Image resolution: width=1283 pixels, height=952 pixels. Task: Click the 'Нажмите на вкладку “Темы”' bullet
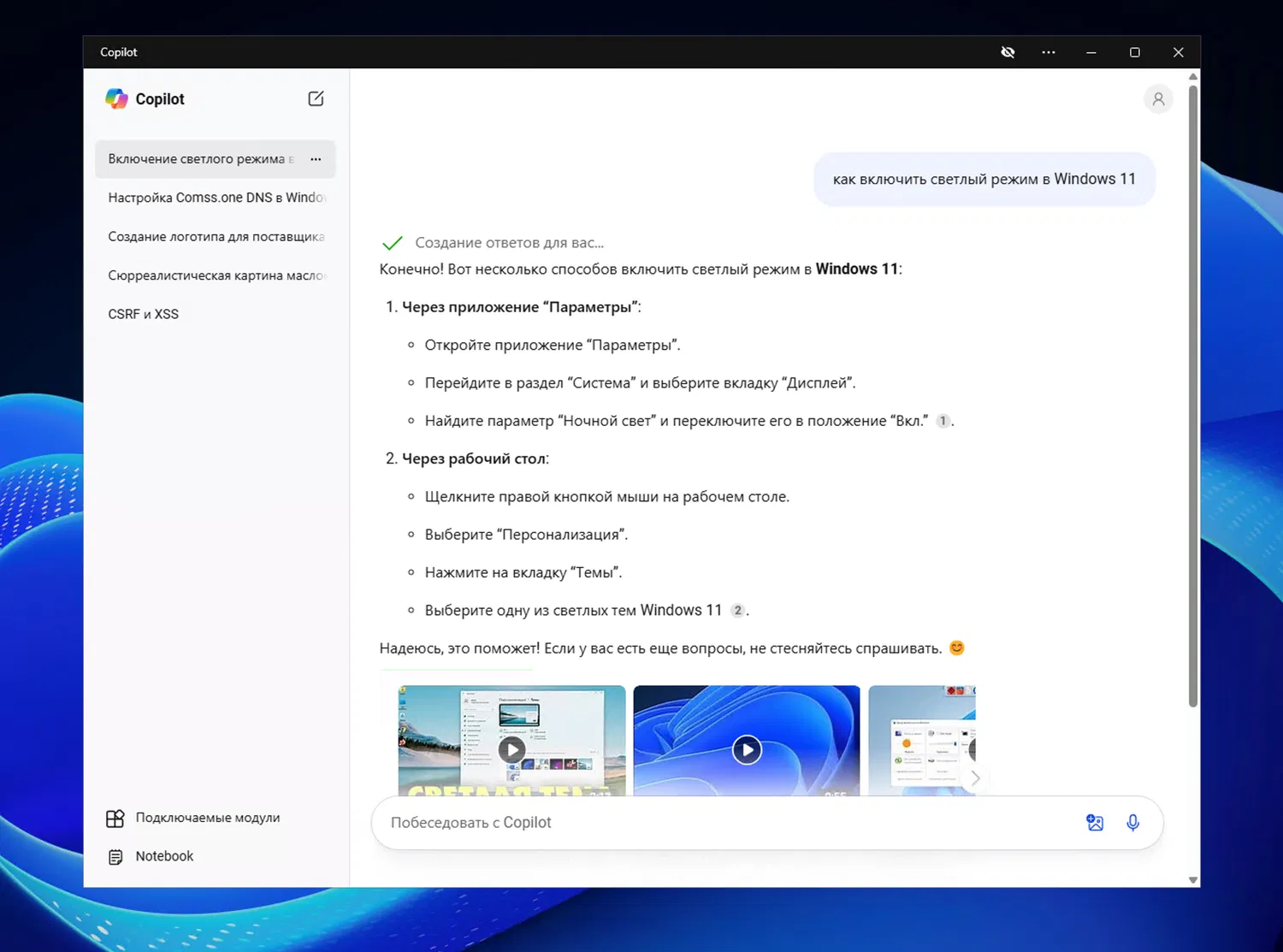[x=523, y=572]
